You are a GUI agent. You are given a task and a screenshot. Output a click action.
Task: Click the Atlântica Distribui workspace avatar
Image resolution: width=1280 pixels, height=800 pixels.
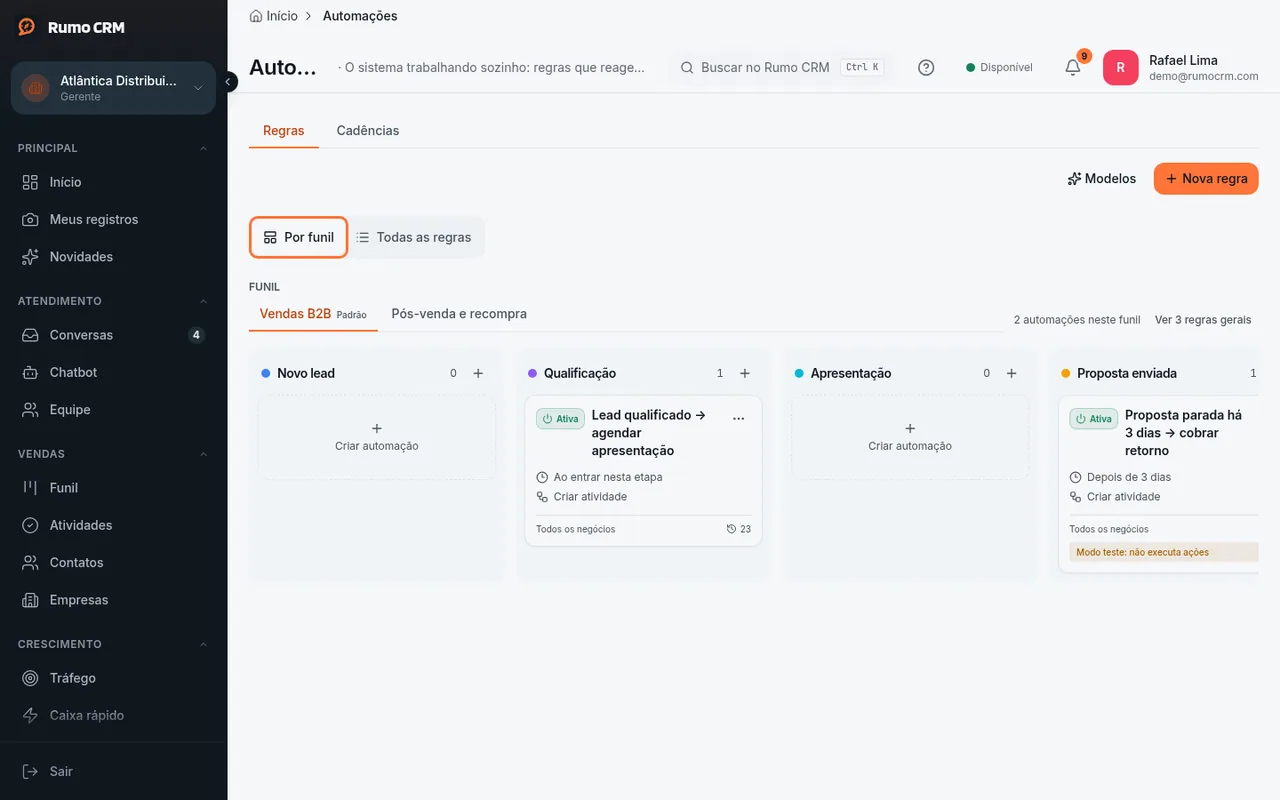(x=36, y=88)
